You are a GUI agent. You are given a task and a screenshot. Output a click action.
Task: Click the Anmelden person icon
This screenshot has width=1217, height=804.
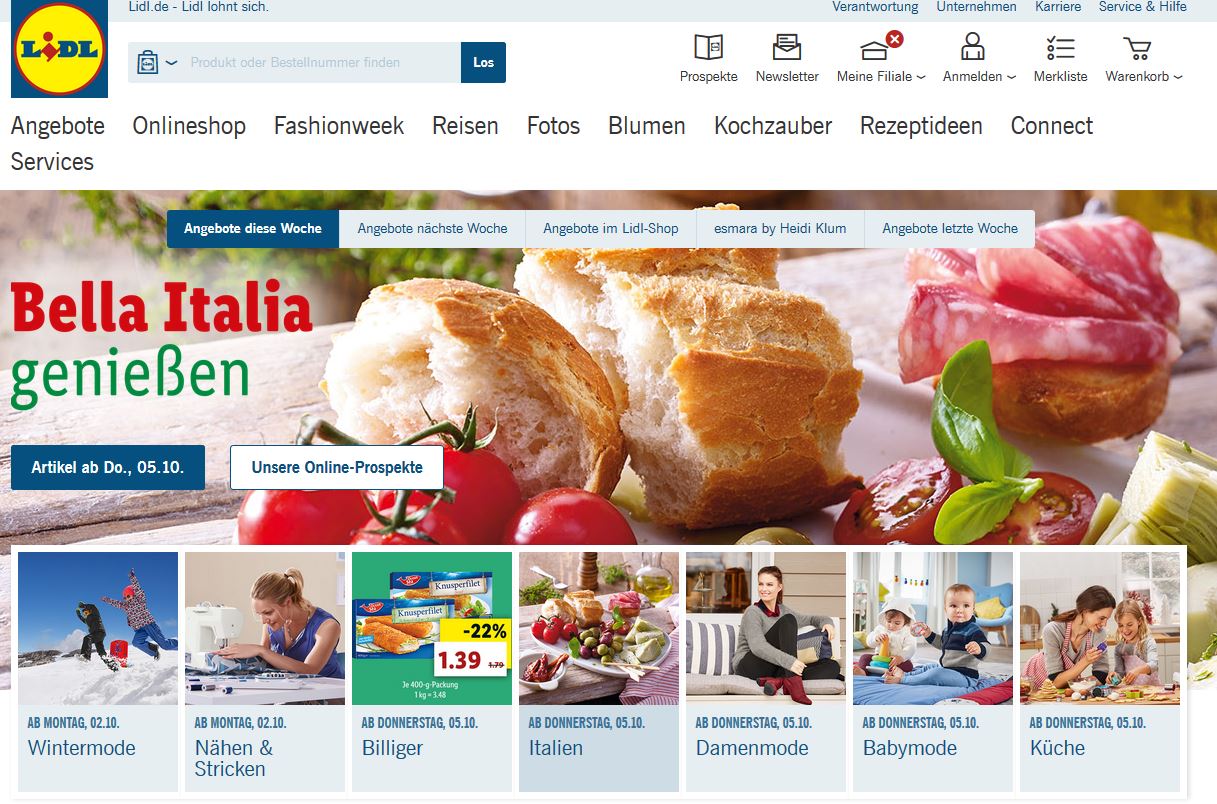pos(972,47)
